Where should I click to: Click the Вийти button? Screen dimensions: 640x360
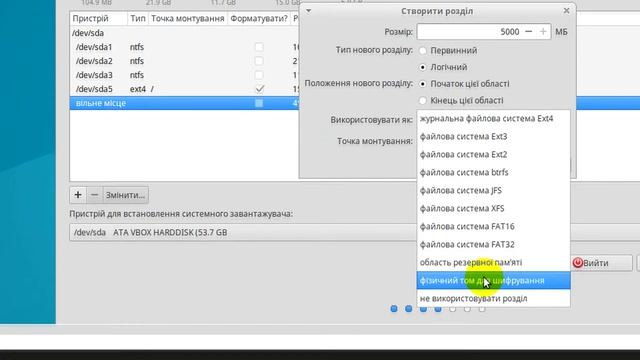tap(601, 263)
